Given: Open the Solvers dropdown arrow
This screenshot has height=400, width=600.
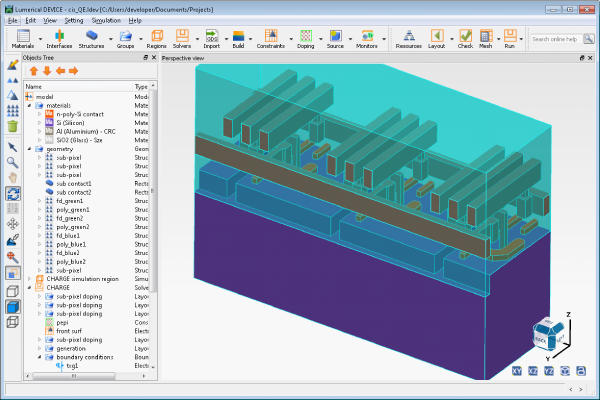Looking at the screenshot, I should coord(197,39).
